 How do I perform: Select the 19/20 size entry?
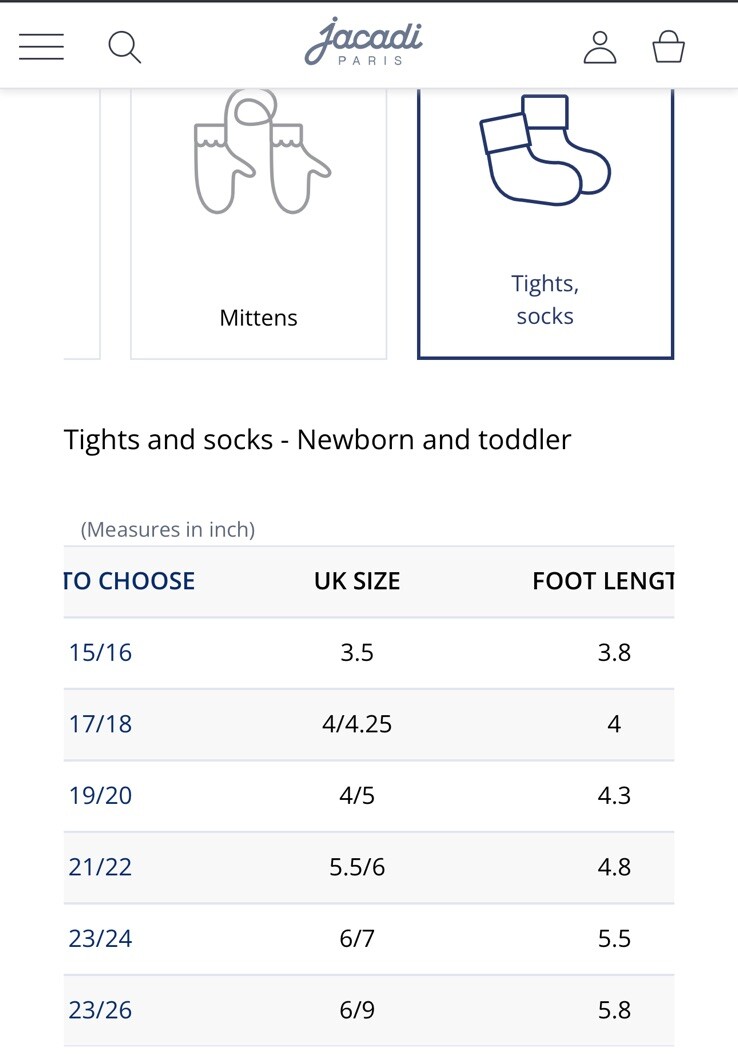100,795
